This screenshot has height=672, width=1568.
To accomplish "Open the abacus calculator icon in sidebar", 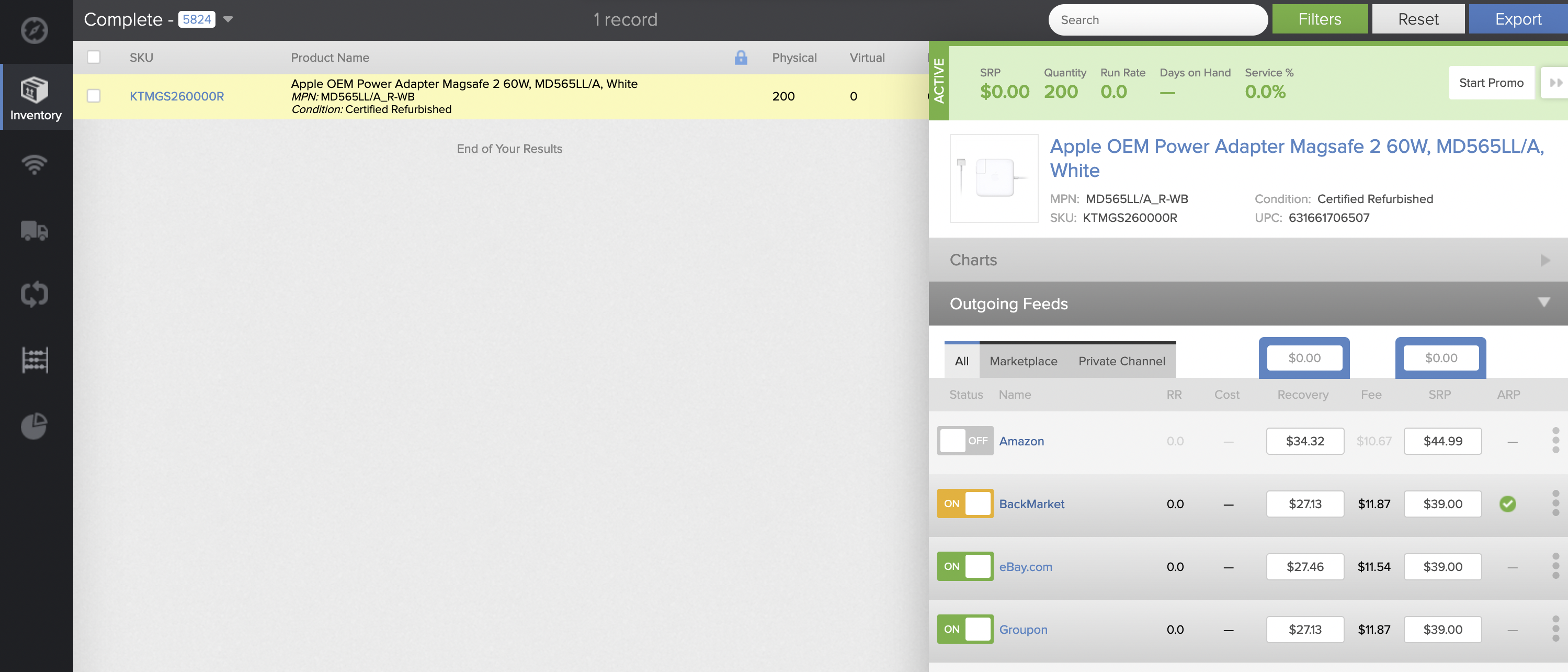I will click(35, 360).
